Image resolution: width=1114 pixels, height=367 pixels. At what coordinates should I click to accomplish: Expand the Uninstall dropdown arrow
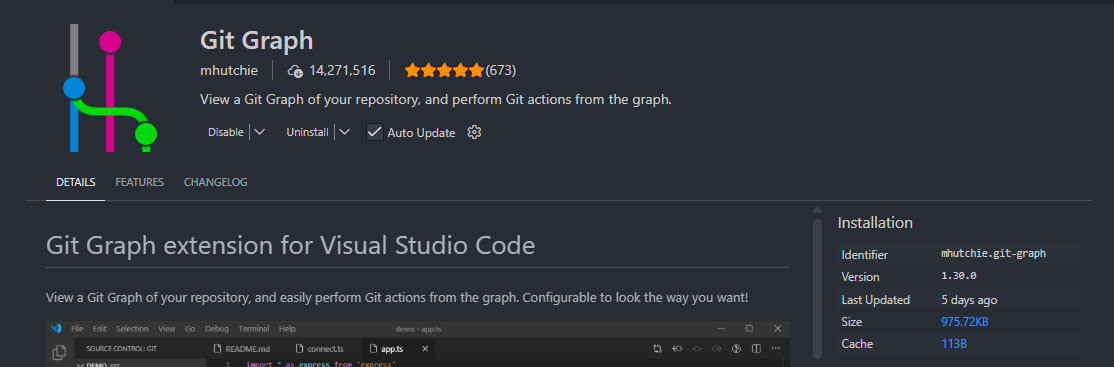[x=345, y=132]
